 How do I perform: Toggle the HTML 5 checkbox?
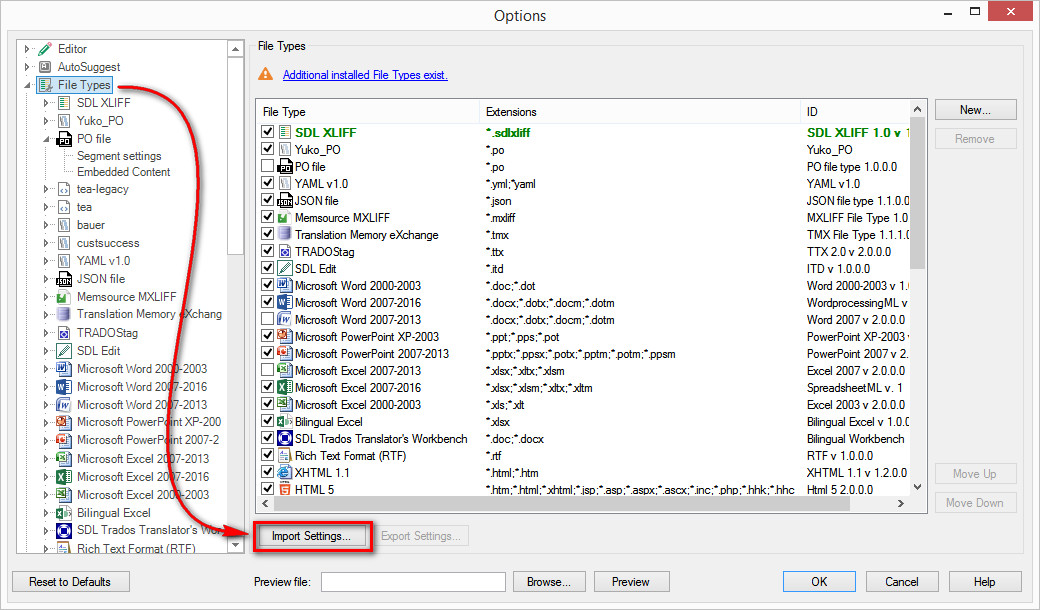[x=267, y=489]
